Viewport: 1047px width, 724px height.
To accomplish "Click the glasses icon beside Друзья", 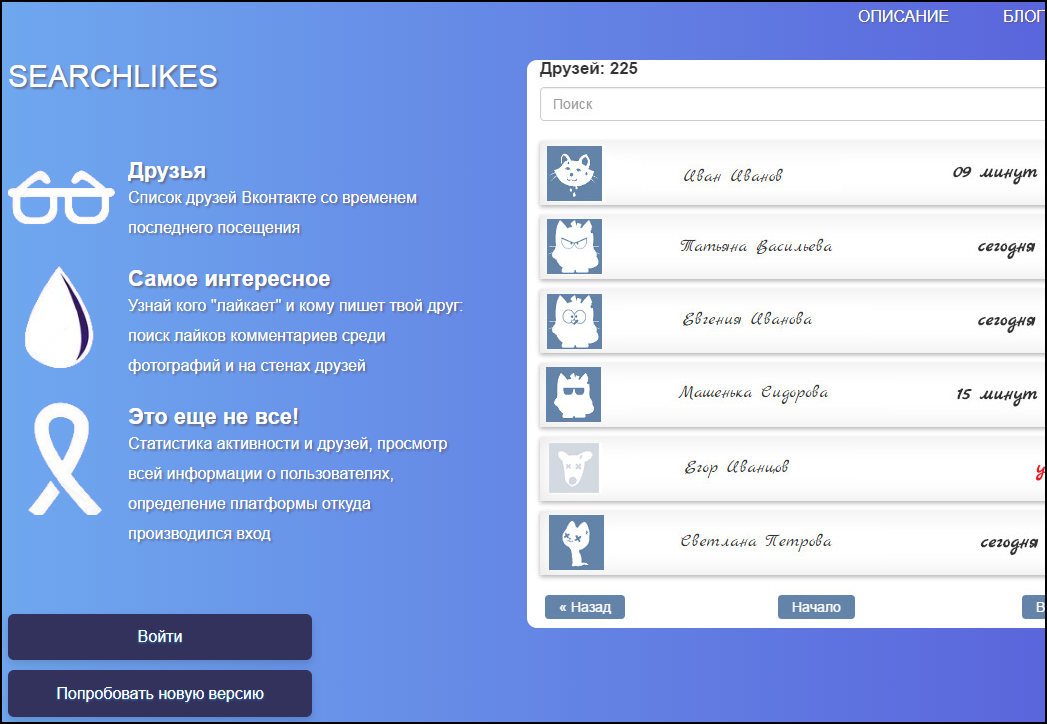I will 61,198.
